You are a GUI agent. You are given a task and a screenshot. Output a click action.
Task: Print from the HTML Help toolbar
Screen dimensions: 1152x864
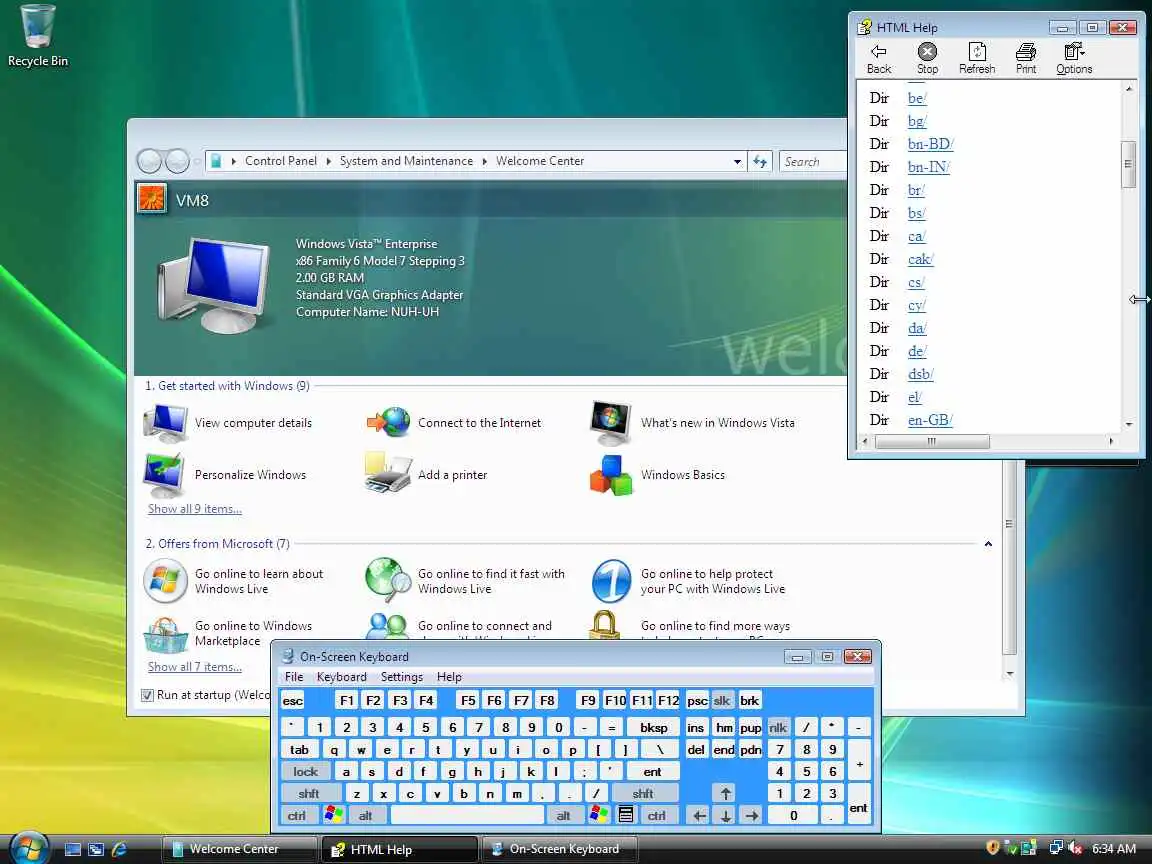point(1026,59)
